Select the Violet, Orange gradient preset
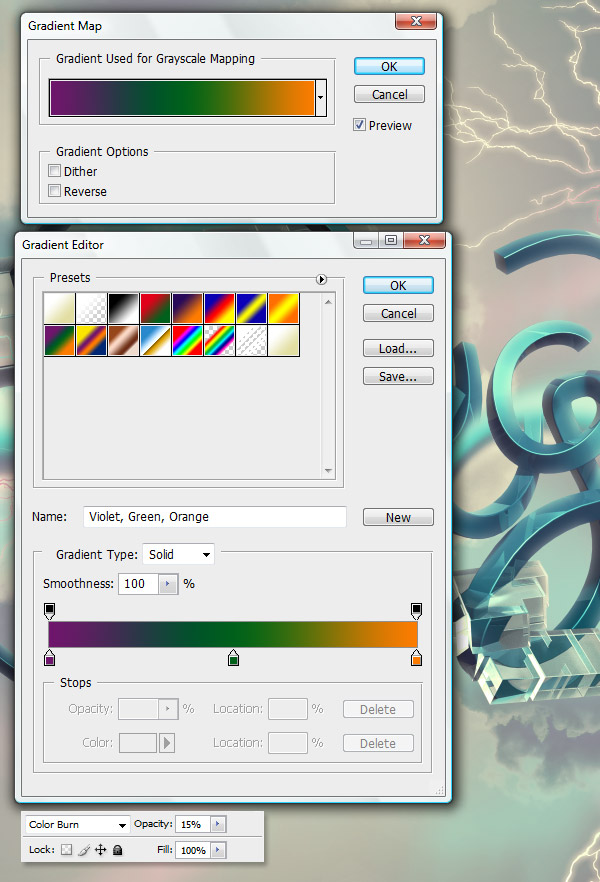The height and width of the screenshot is (882, 600). click(x=188, y=308)
